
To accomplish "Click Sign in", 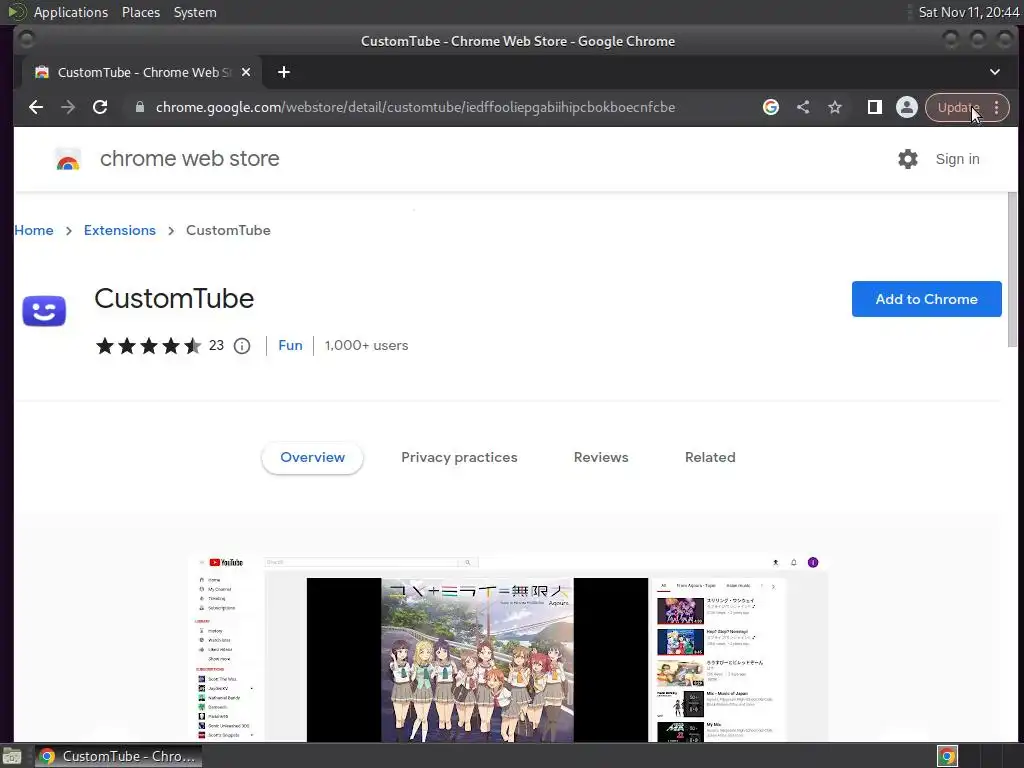I will 957,159.
